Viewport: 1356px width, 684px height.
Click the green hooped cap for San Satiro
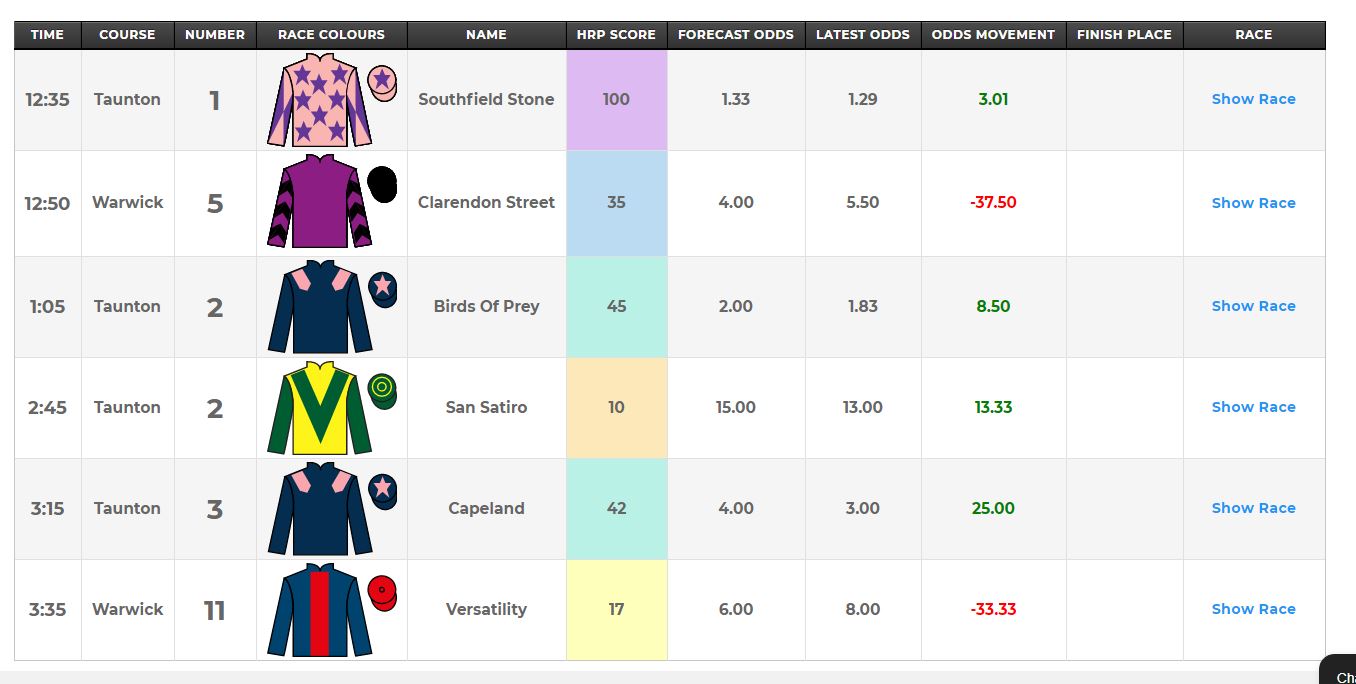[x=382, y=390]
